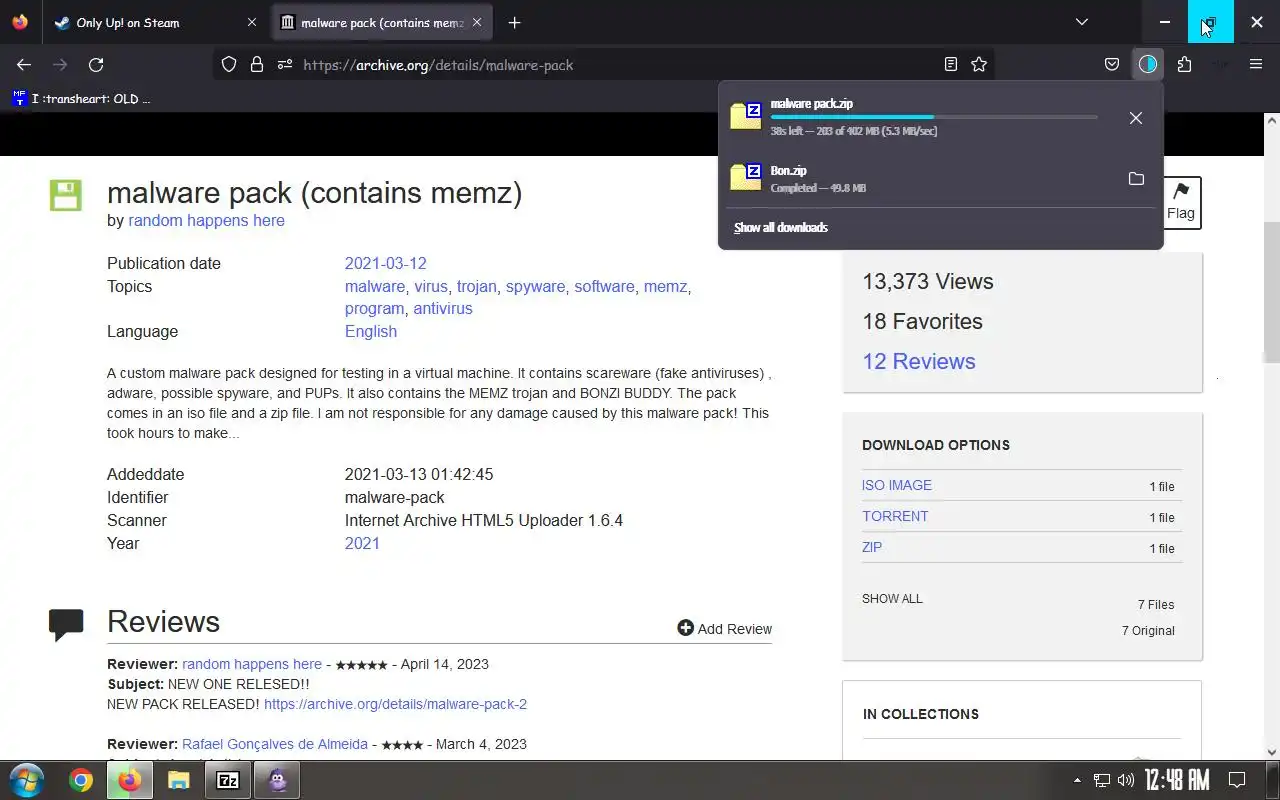Cancel the malware pack.zip download
This screenshot has height=800, width=1280.
1136,118
